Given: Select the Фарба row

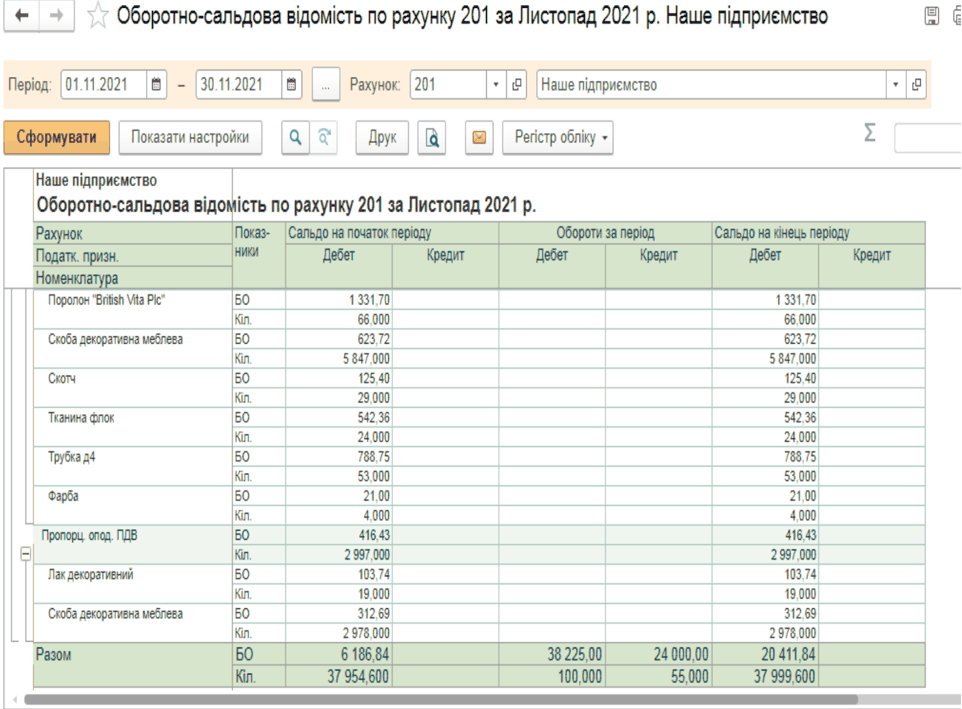Looking at the screenshot, I should pyautogui.click(x=133, y=506).
